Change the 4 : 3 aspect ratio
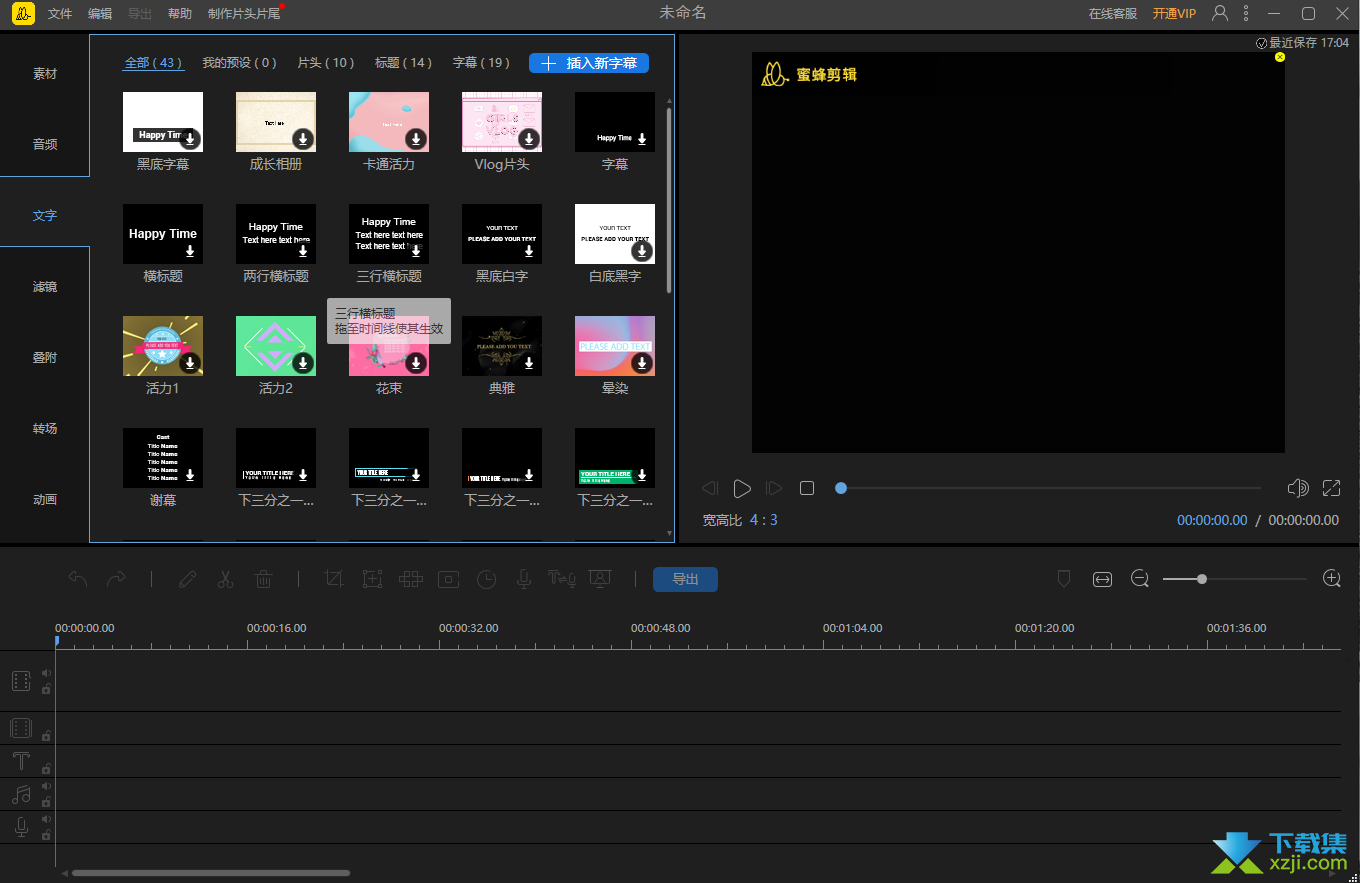 point(764,520)
